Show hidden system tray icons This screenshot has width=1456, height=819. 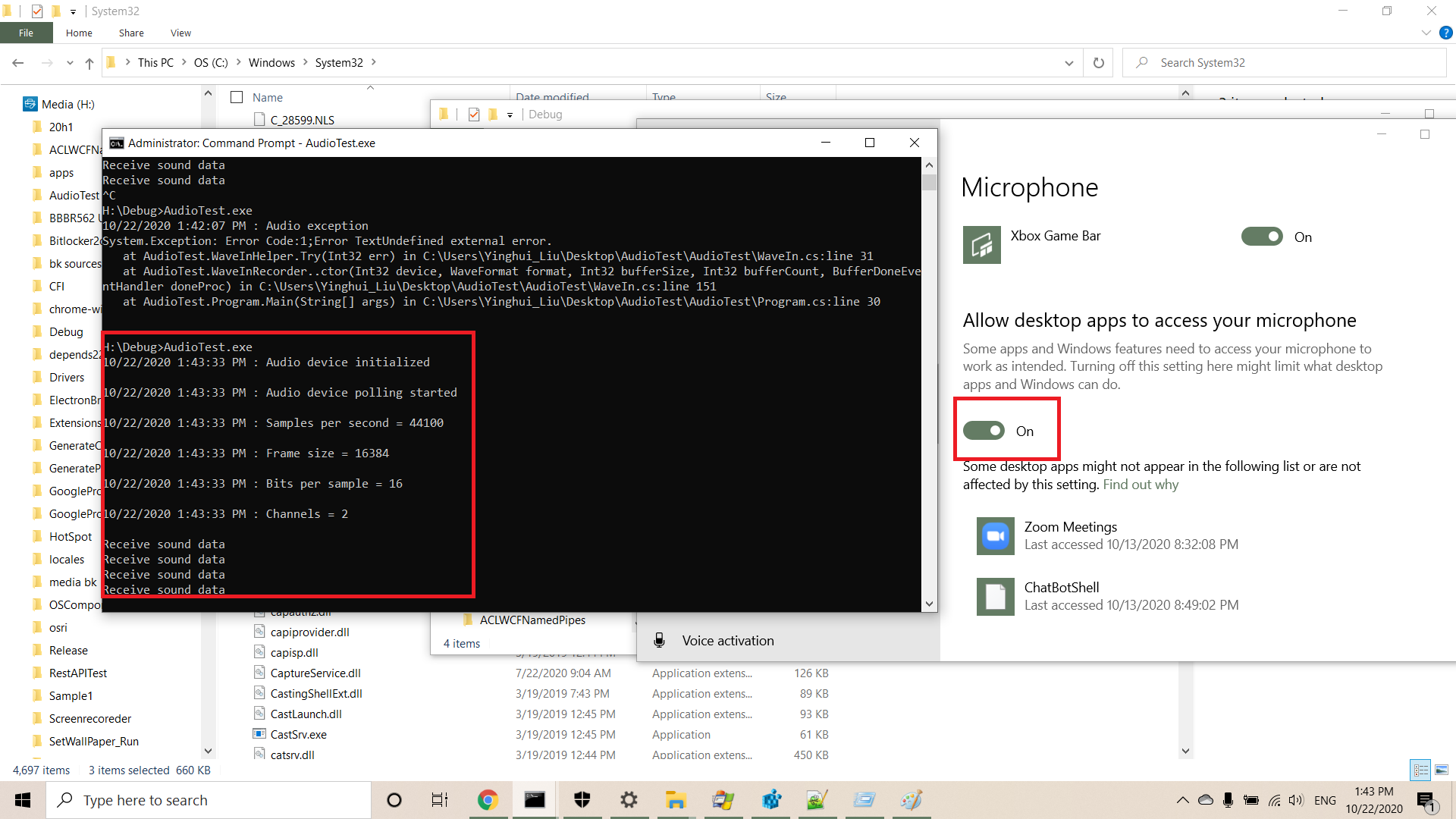[x=1182, y=800]
